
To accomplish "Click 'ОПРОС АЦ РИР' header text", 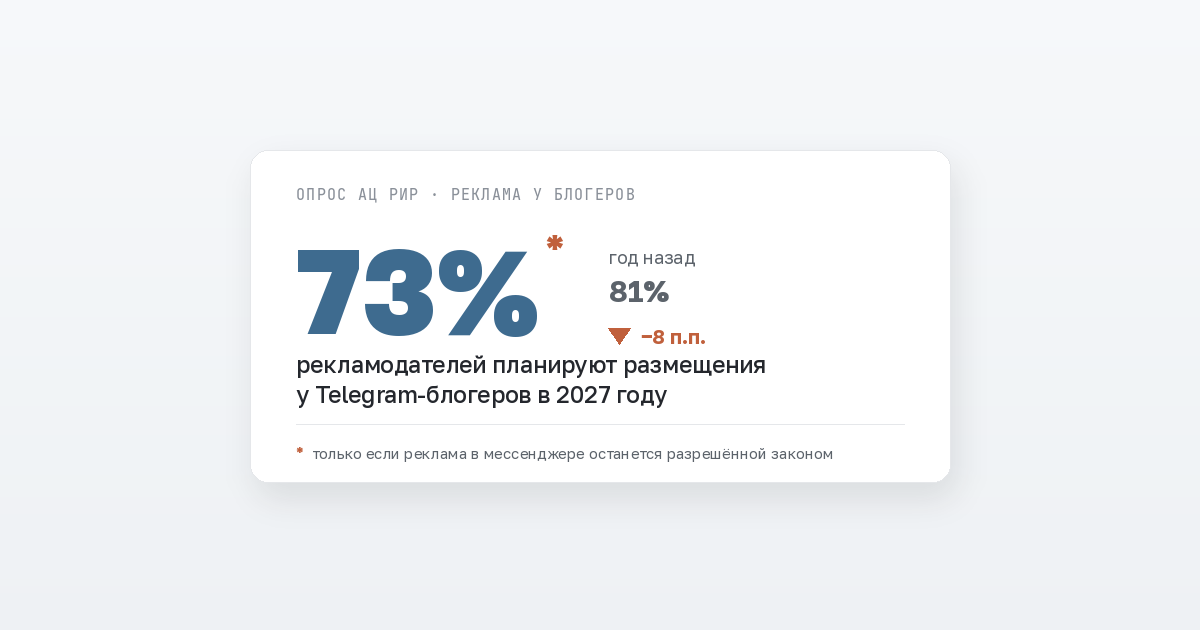I will tap(358, 195).
